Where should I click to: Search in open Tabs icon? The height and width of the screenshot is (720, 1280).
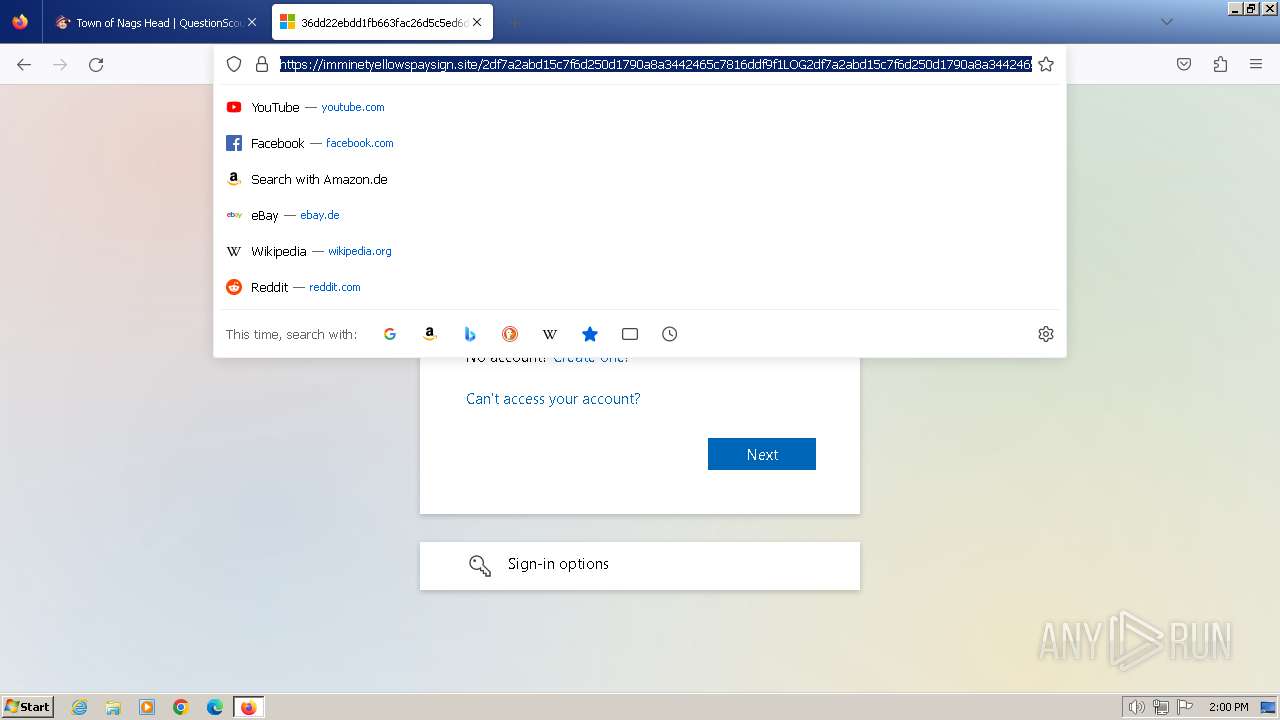coord(630,334)
